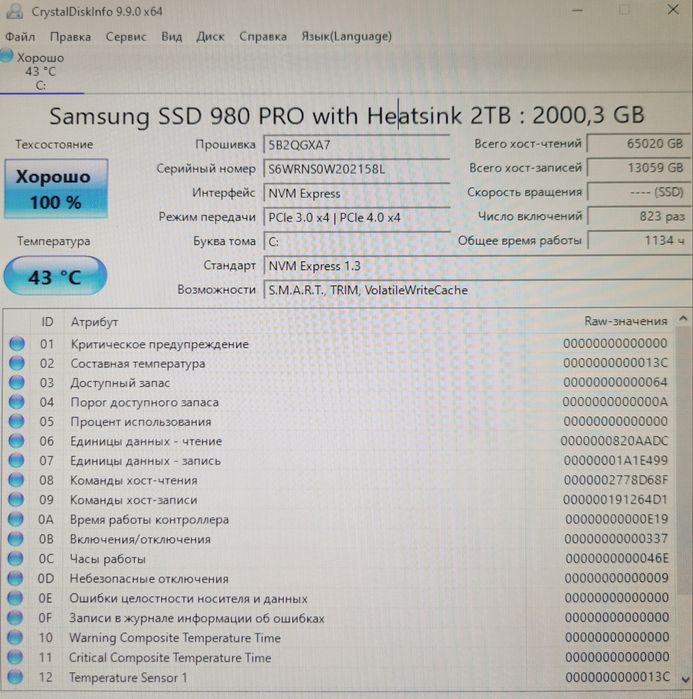This screenshot has height=699, width=693.
Task: Click status icon of row 04 Порог доступного запаса
Action: point(16,402)
